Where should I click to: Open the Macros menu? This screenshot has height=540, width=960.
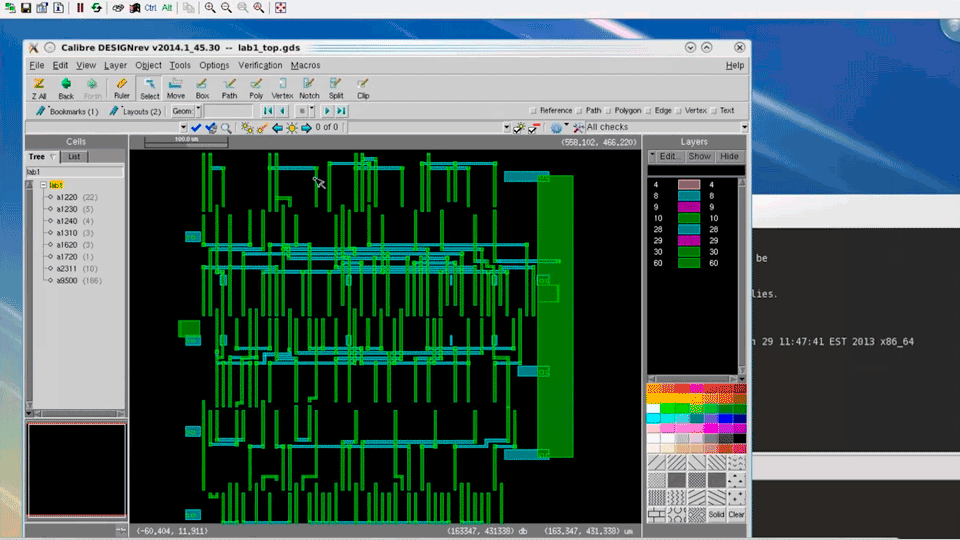pyautogui.click(x=306, y=65)
